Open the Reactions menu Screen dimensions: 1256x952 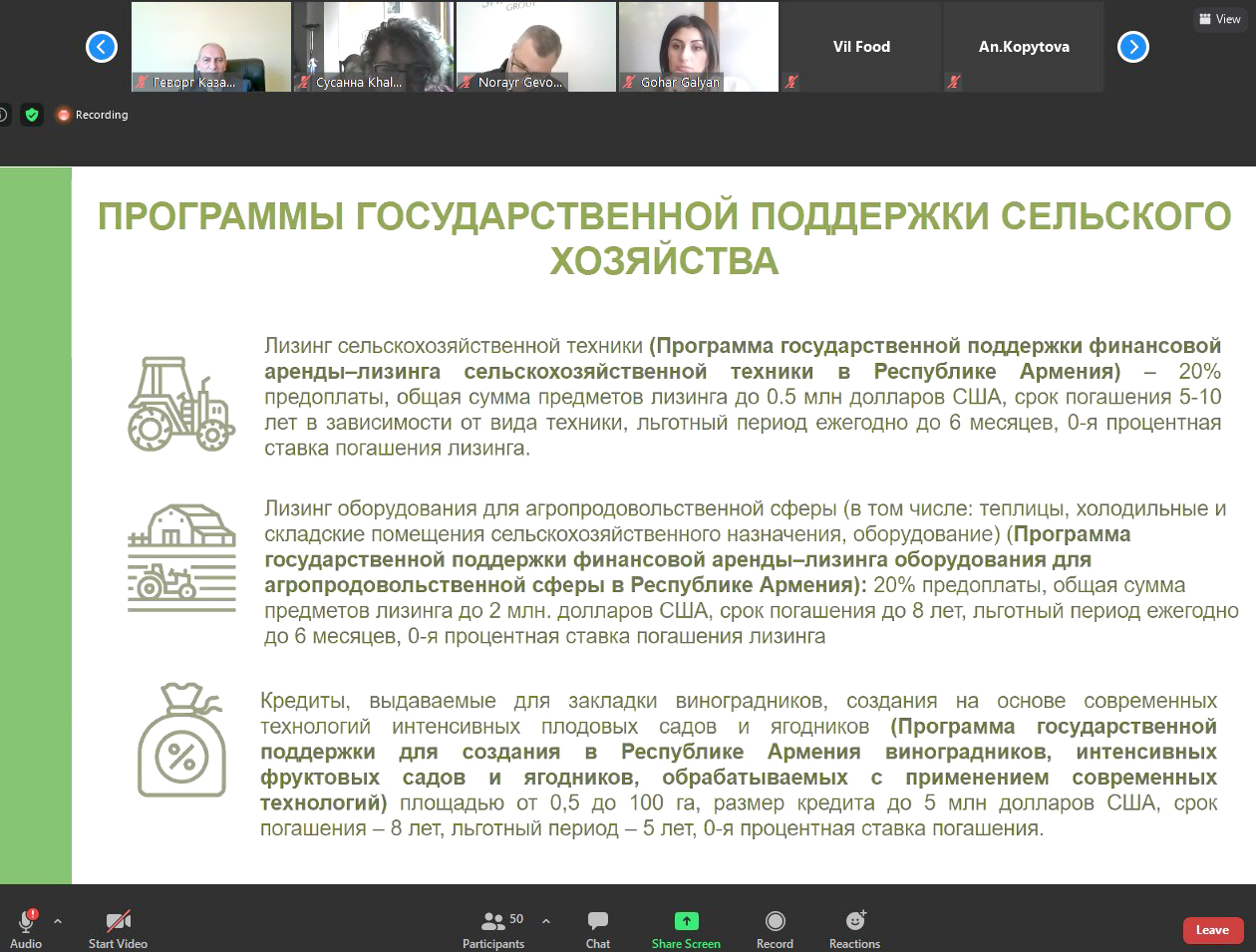coord(854,929)
